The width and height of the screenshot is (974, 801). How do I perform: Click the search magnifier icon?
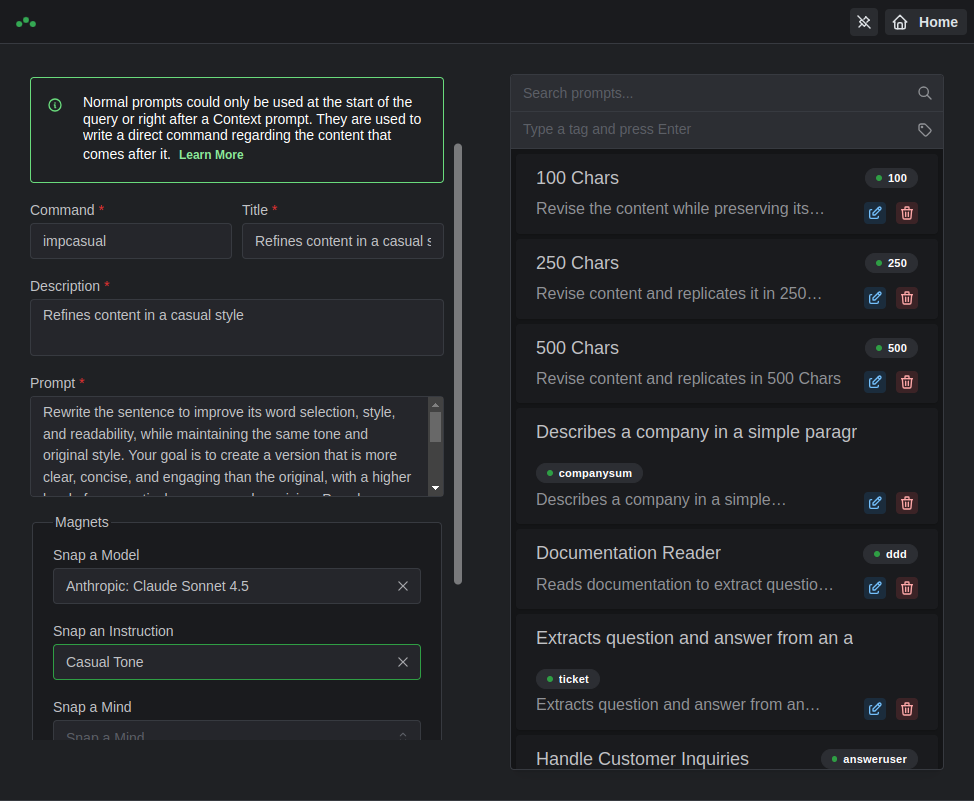point(925,93)
